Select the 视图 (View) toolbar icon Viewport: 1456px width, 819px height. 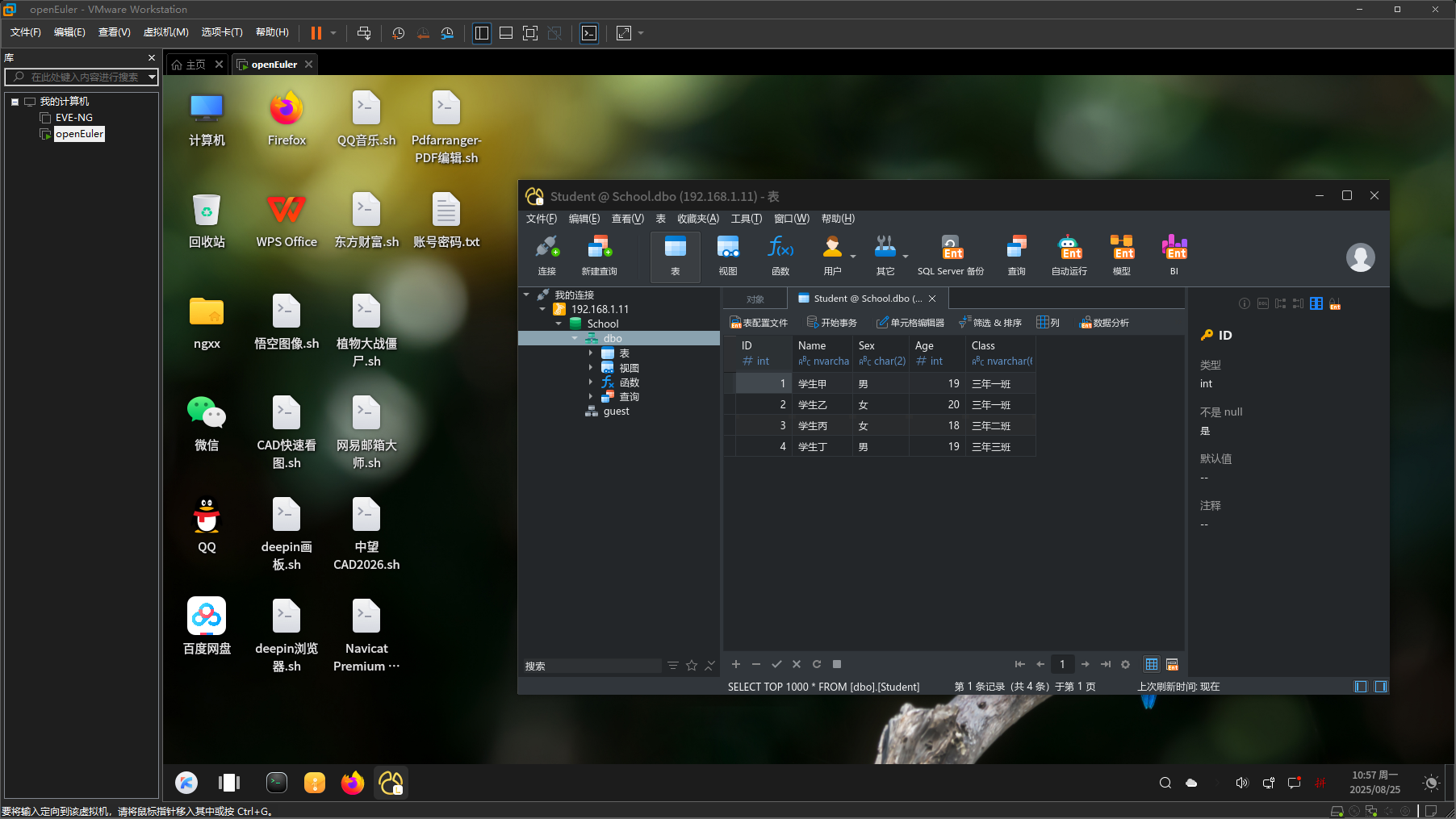[x=728, y=255]
